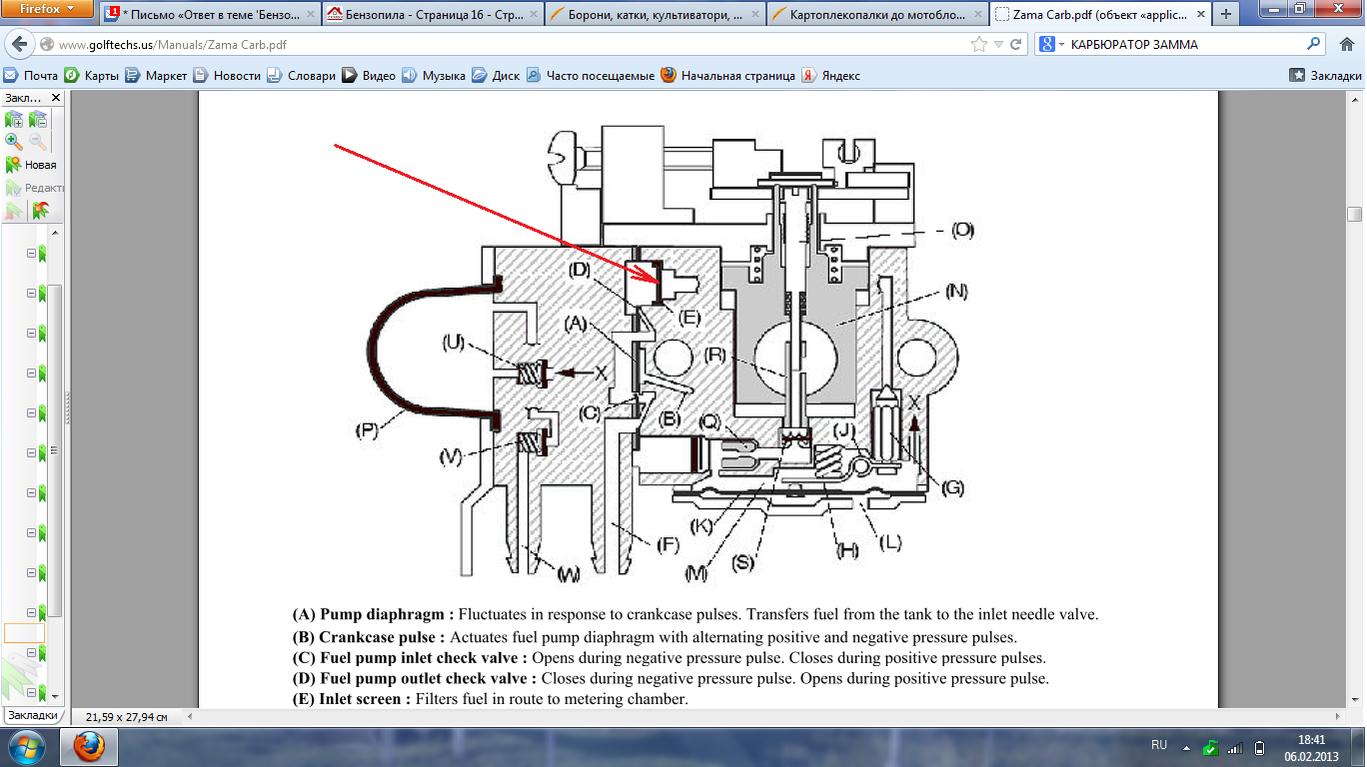Click the zoom-in bookmark text icon

pyautogui.click(x=14, y=142)
